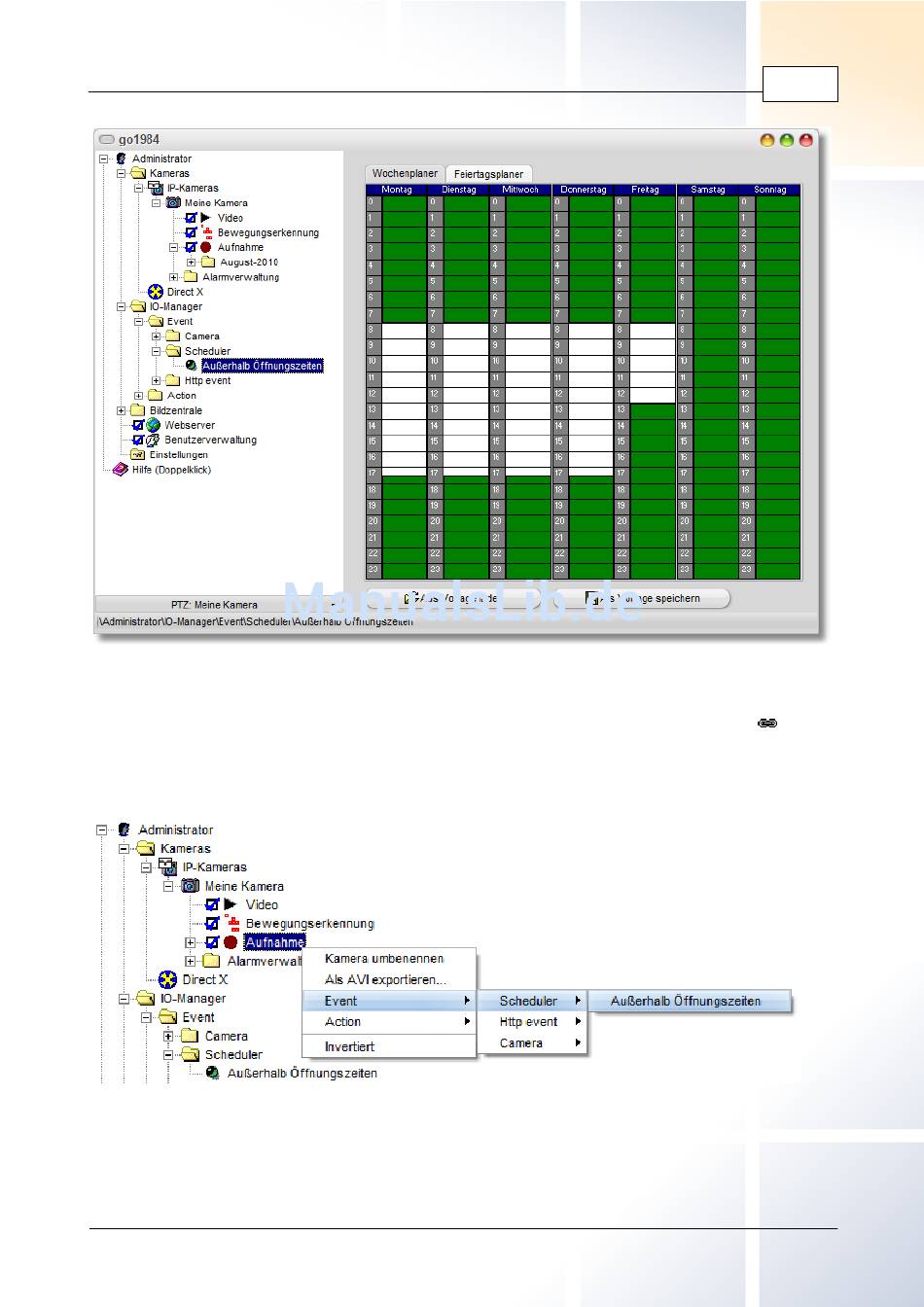
Task: Expand the Camera folder in the lower tree
Action: tap(167, 1036)
